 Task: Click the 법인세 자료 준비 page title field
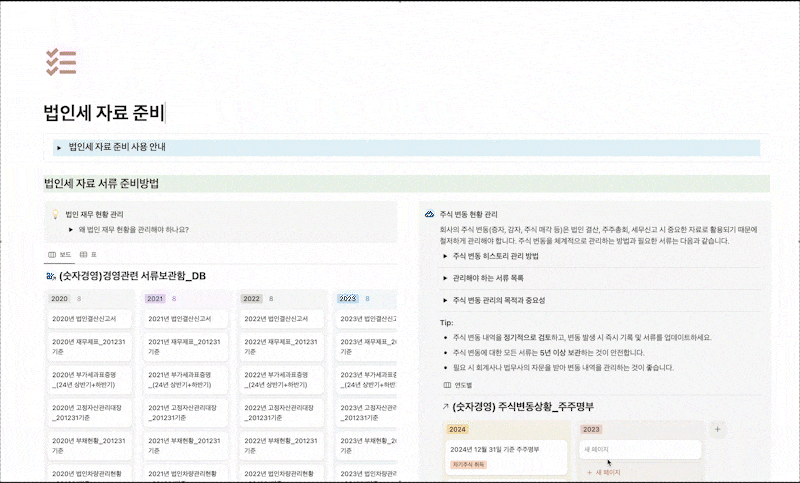(x=103, y=112)
